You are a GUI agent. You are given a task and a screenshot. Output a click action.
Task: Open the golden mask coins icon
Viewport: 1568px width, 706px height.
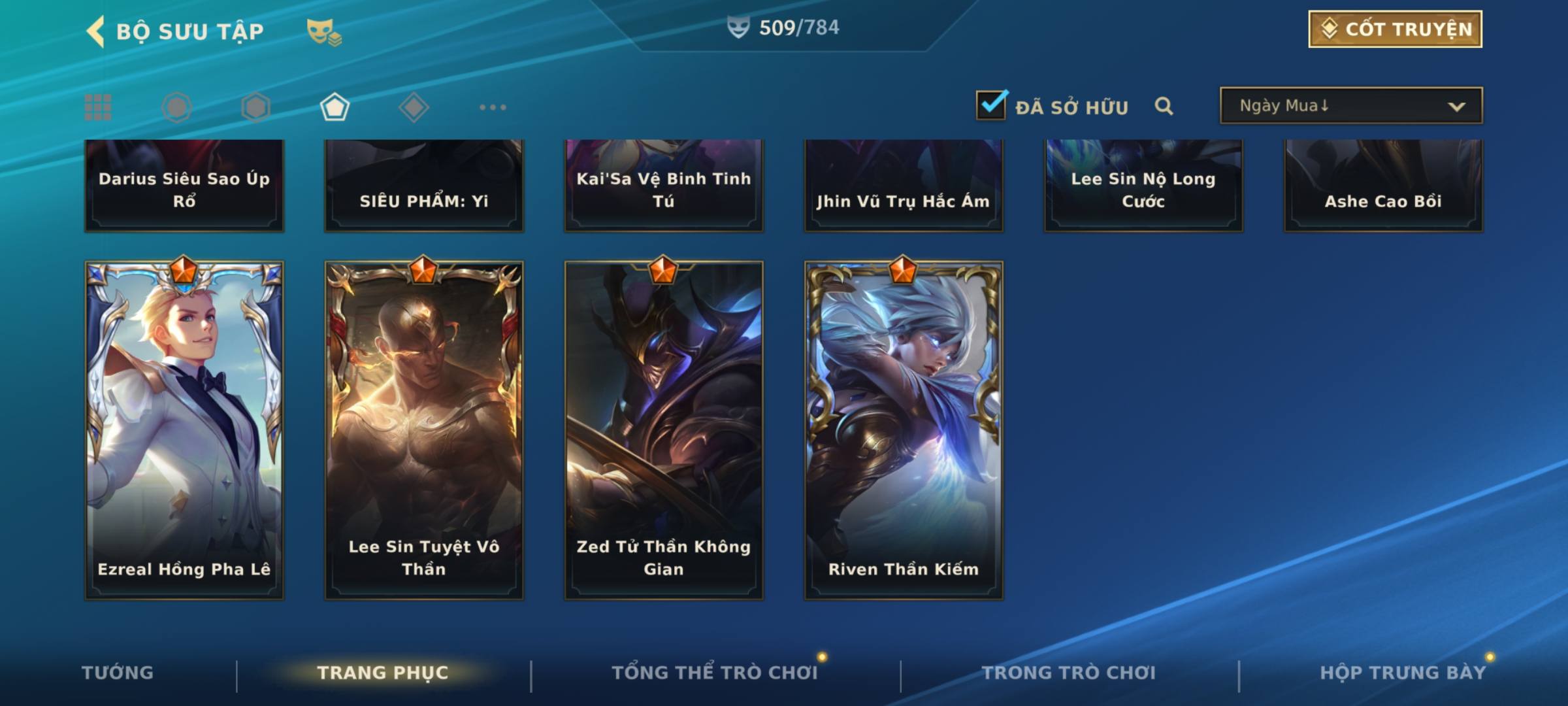click(x=324, y=31)
